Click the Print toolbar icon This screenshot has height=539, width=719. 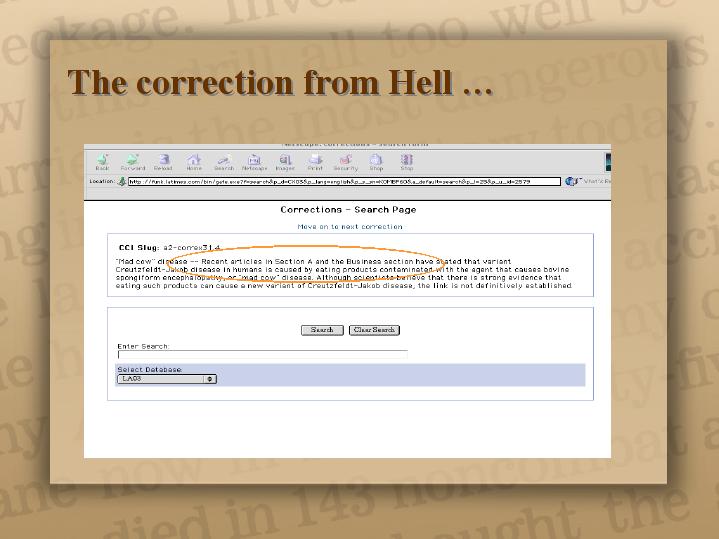coord(315,162)
